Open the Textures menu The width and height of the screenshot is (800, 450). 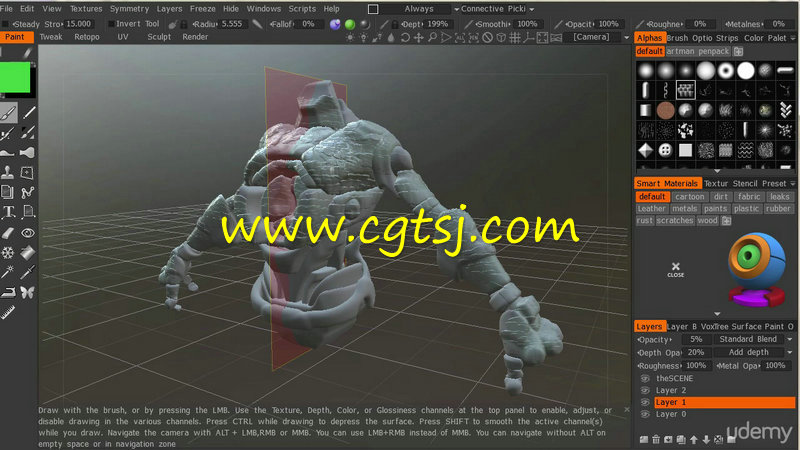[x=86, y=9]
